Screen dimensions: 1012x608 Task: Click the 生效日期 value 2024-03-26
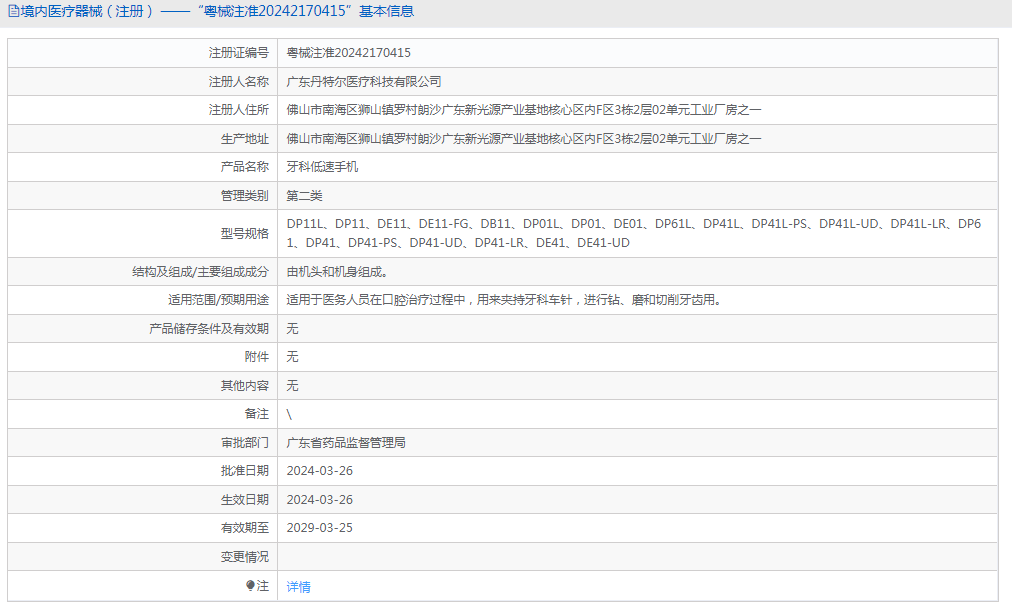[319, 500]
